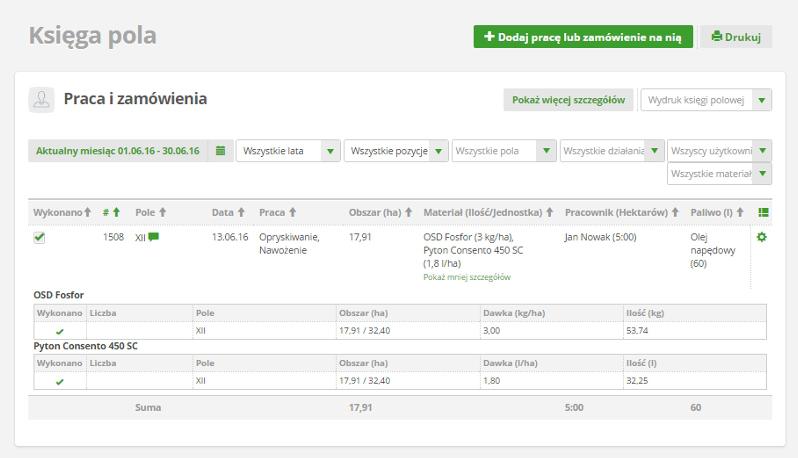Click the Suma row label
Viewport: 798px width, 458px height.
pyautogui.click(x=148, y=407)
